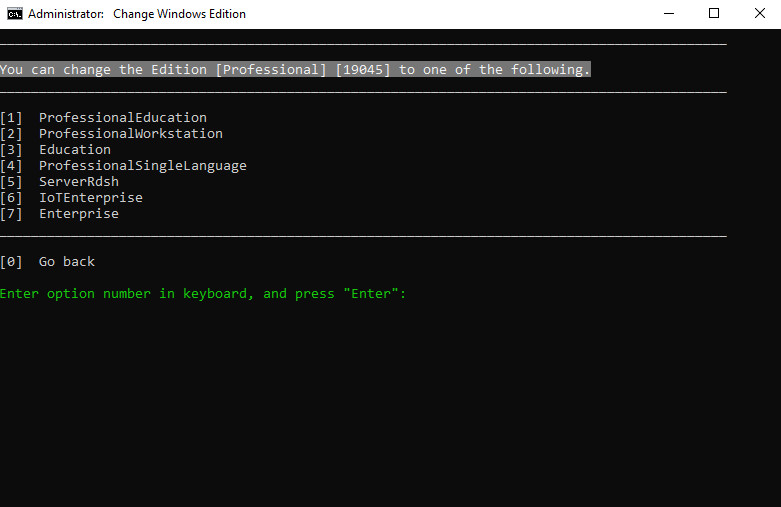Click the [7] option number
This screenshot has height=507, width=781.
pyautogui.click(x=11, y=214)
